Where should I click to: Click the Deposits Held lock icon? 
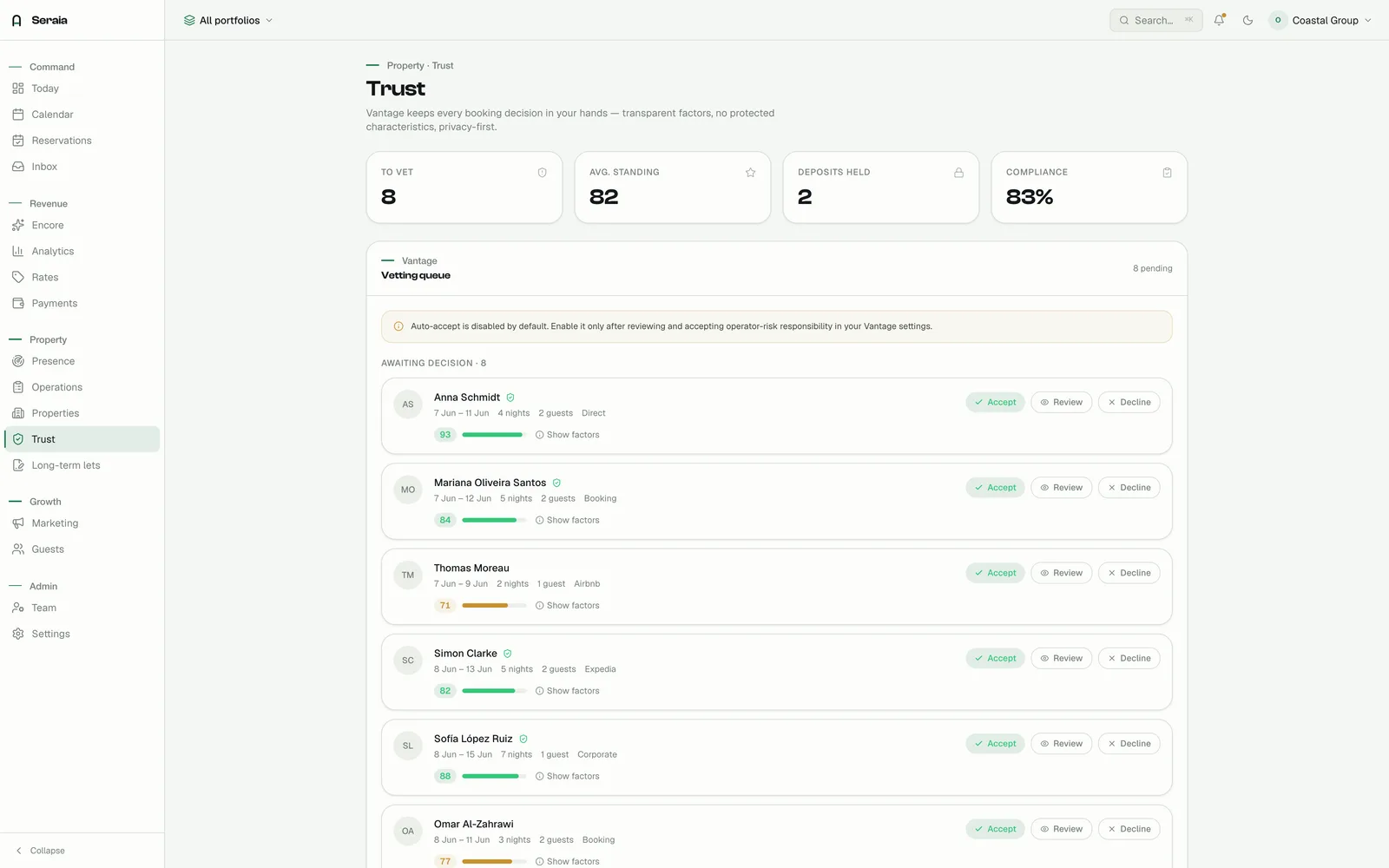(959, 173)
